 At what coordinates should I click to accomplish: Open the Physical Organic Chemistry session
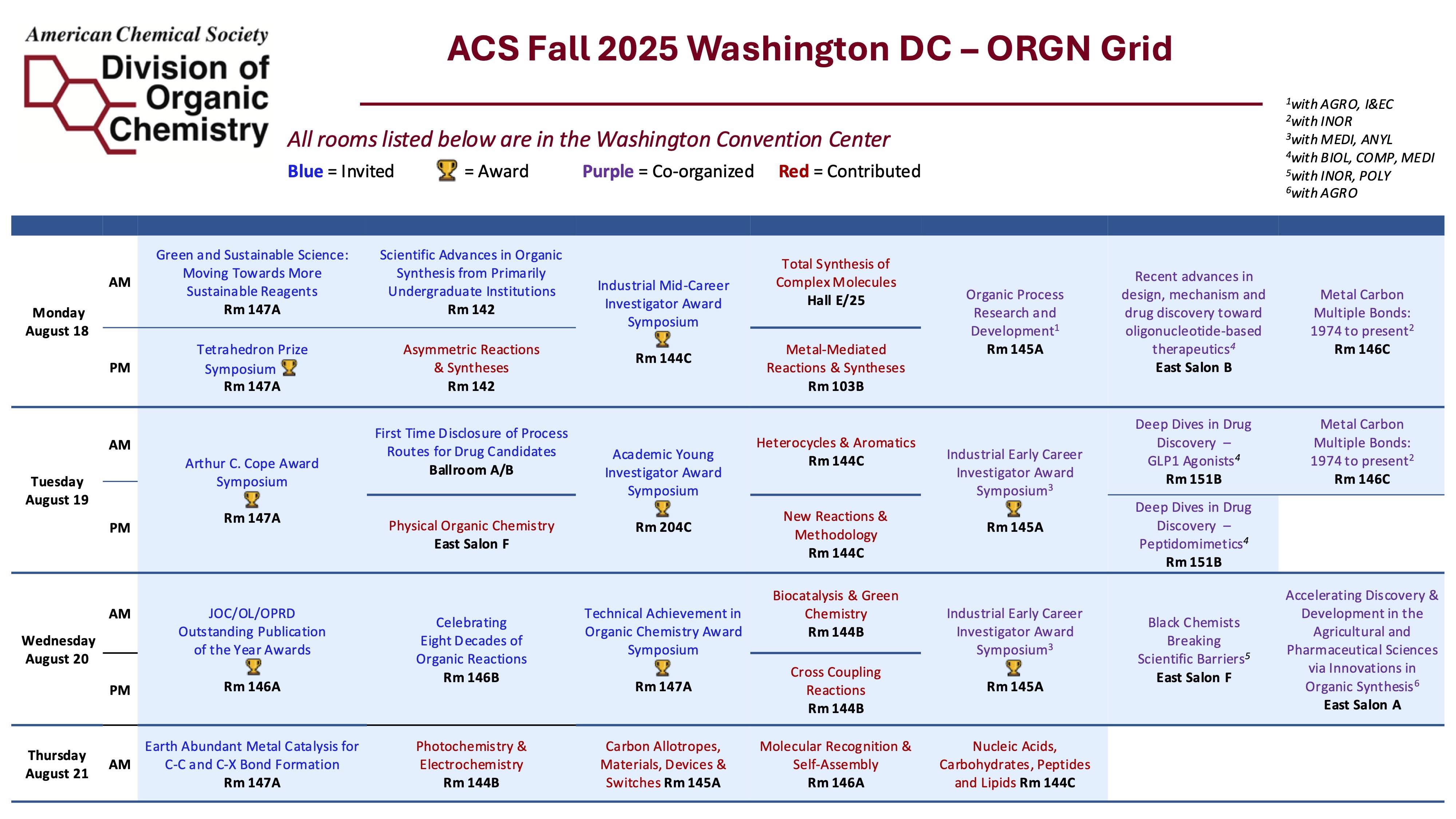coord(471,526)
